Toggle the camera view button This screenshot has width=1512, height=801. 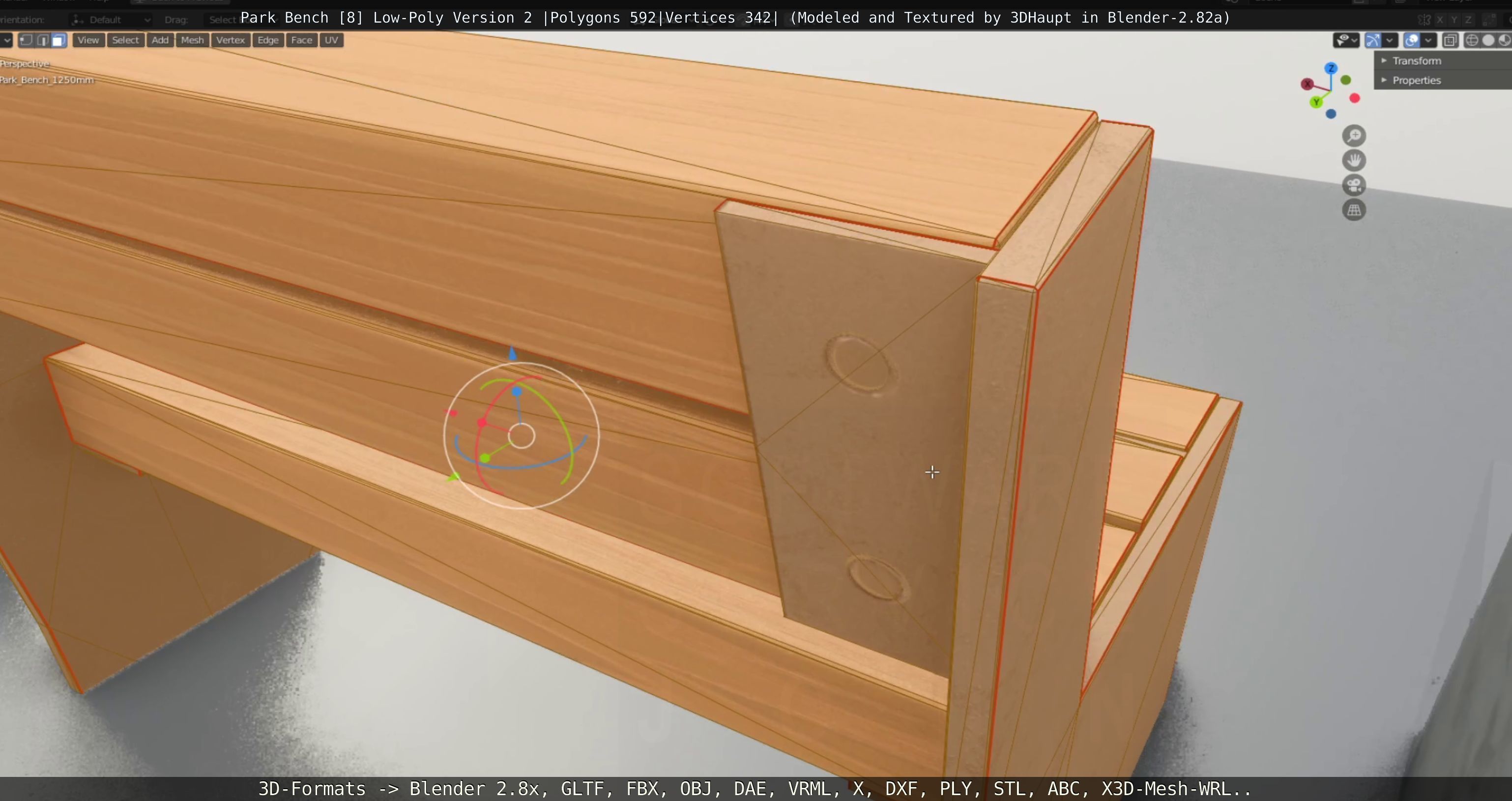point(1354,185)
